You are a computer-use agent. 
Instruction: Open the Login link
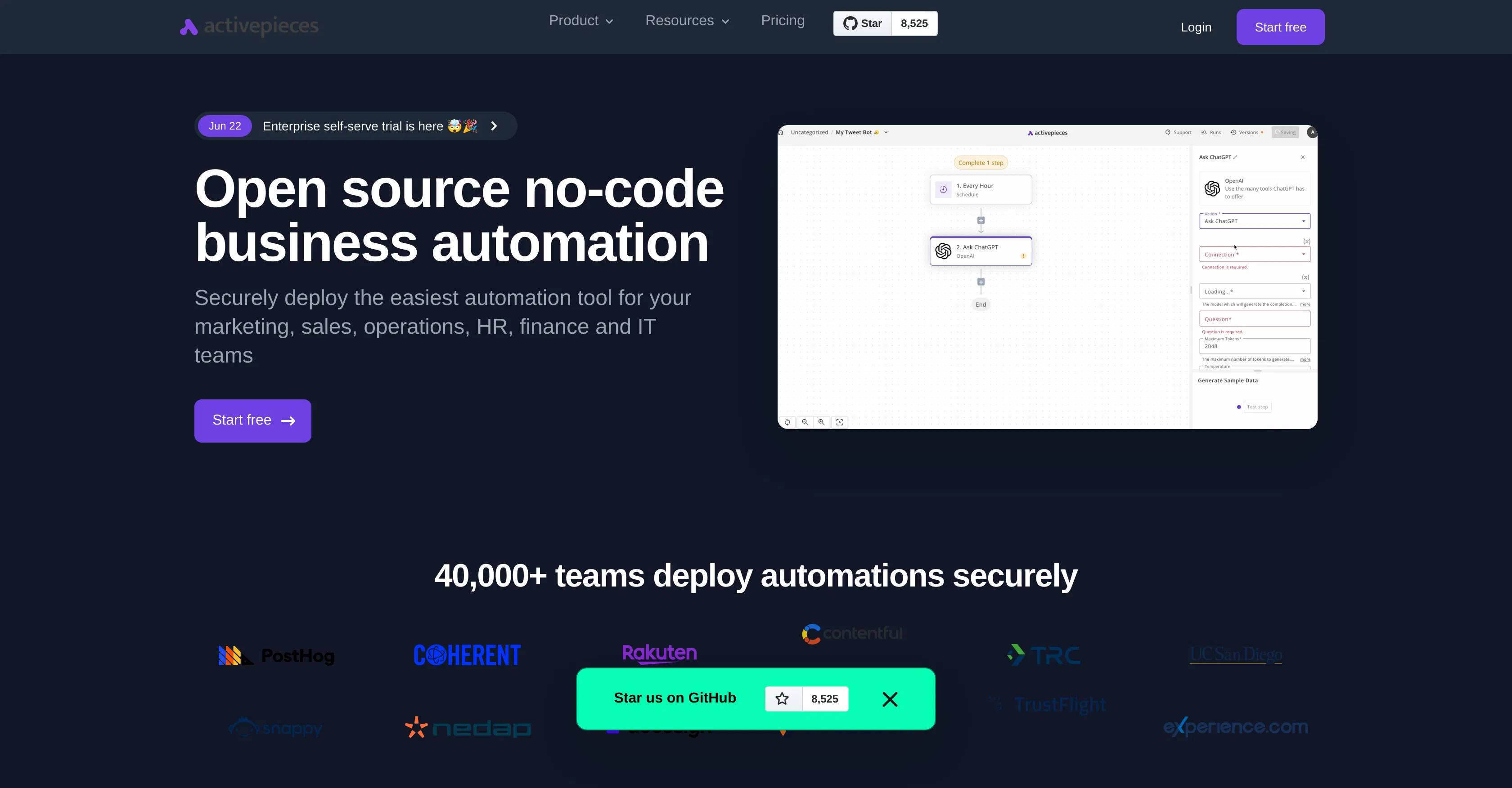1196,27
